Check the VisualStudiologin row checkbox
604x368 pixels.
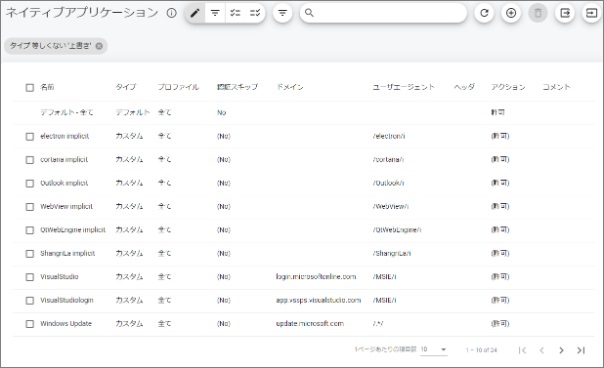[30, 301]
